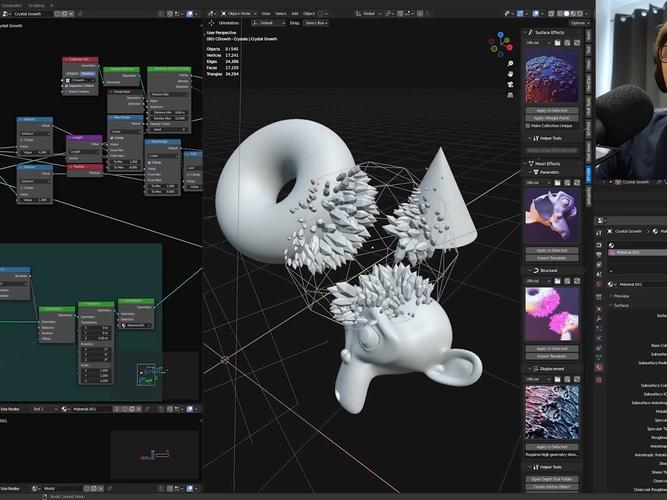Click the pan hand icon in viewport
This screenshot has height=500, width=667.
(510, 74)
